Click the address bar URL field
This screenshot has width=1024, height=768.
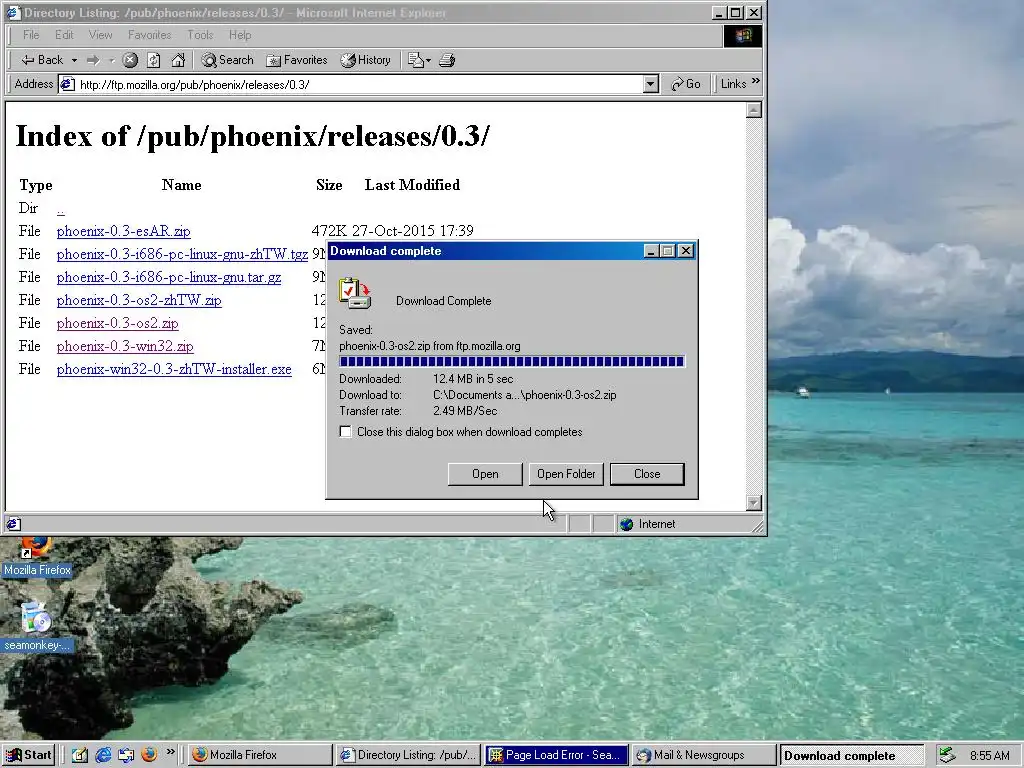pyautogui.click(x=359, y=84)
